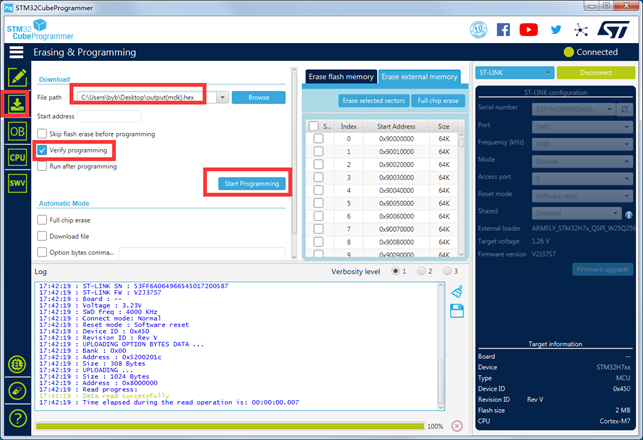Cancel operation with the pink X icon
Screen dimensions: 643x440
457,426
